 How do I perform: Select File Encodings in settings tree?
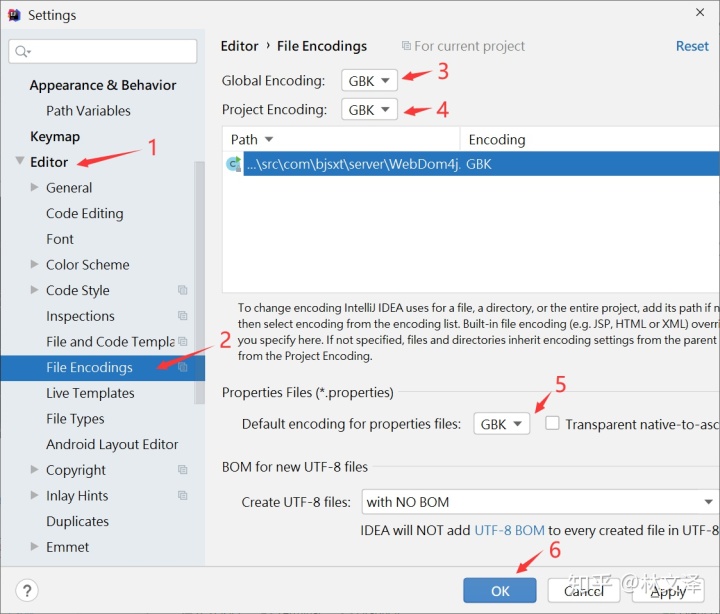[x=102, y=367]
